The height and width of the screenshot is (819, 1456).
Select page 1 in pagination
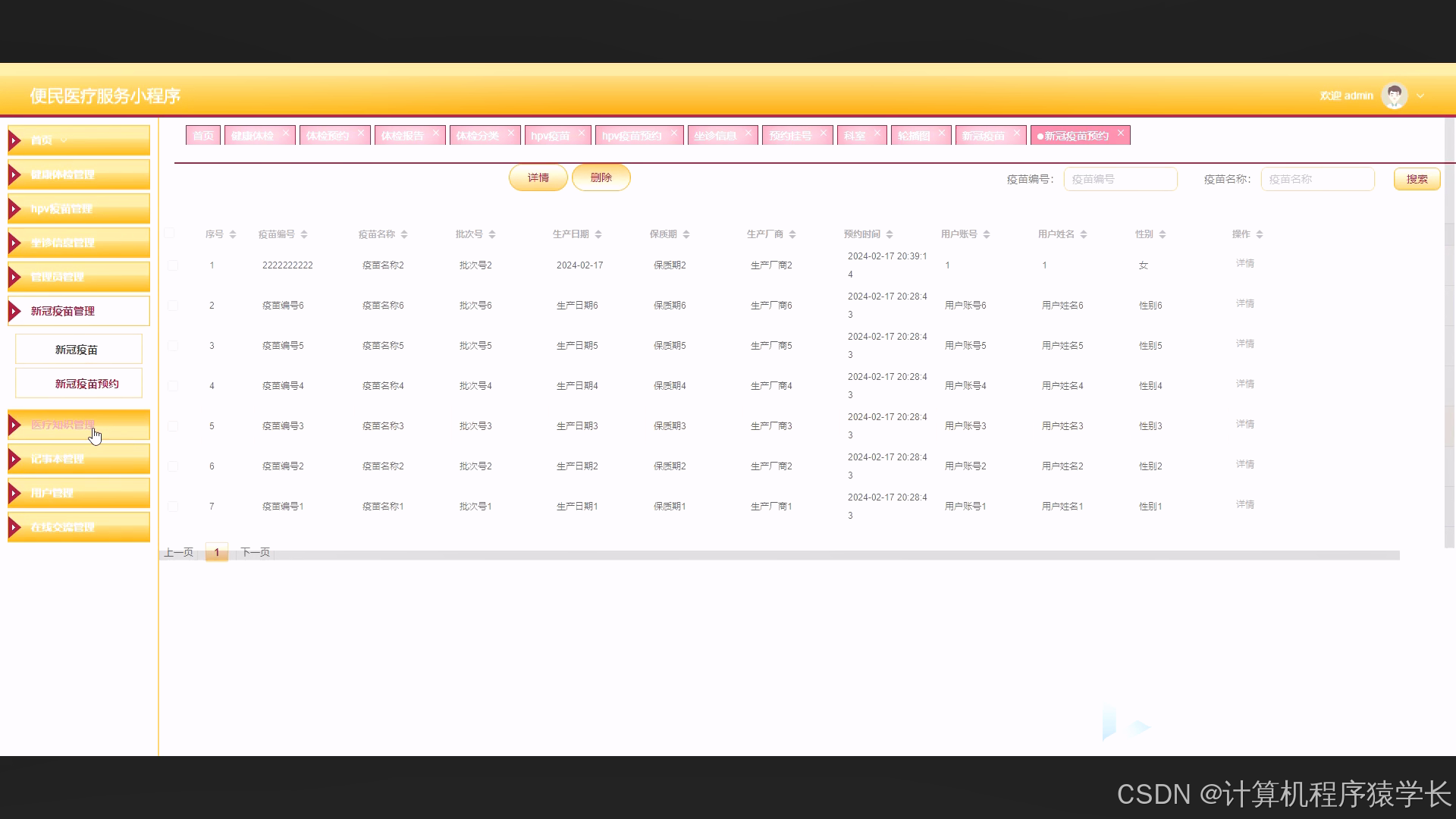click(x=216, y=552)
